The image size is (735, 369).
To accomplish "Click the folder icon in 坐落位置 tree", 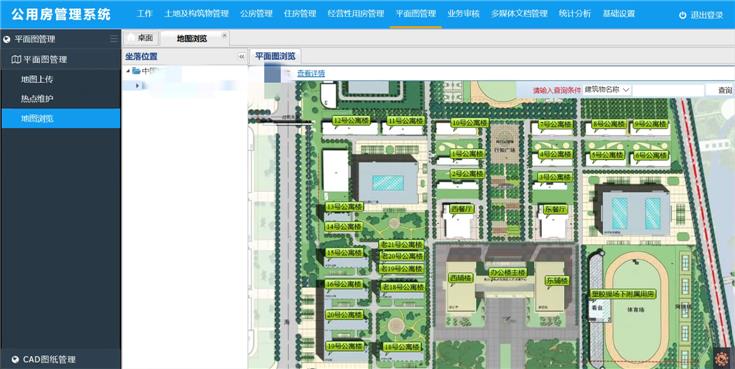I will click(136, 71).
